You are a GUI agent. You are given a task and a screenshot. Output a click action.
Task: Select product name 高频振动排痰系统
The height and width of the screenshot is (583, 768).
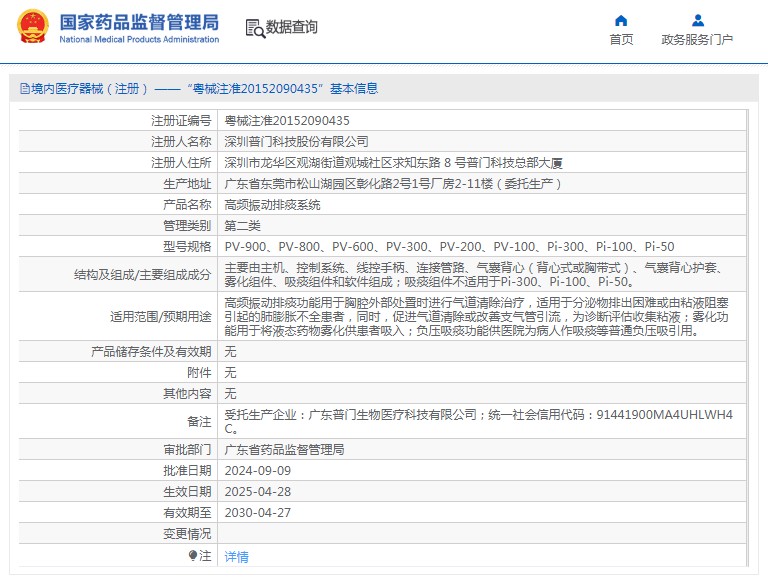[x=272, y=205]
